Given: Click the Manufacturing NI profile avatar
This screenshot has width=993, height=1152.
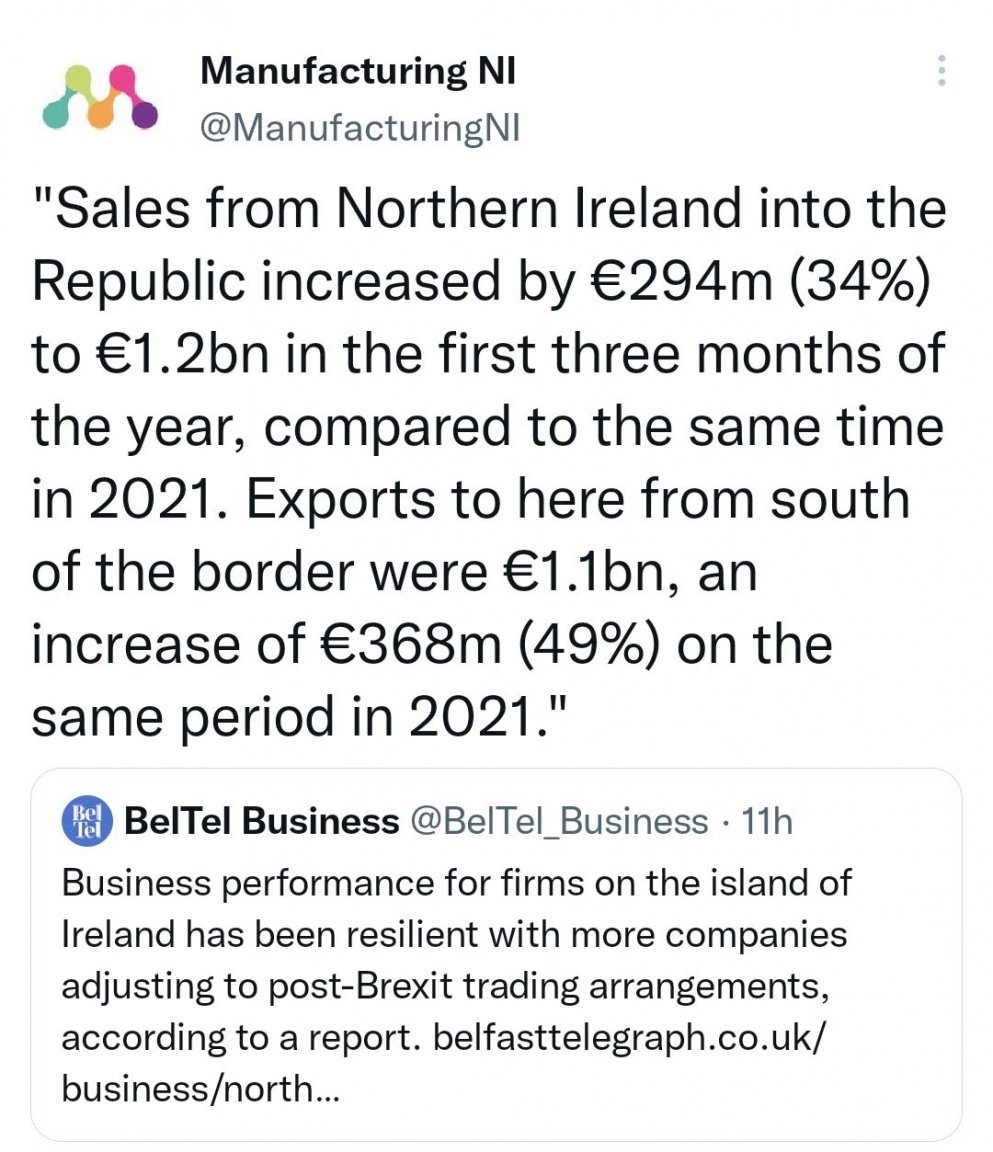Looking at the screenshot, I should (100, 97).
